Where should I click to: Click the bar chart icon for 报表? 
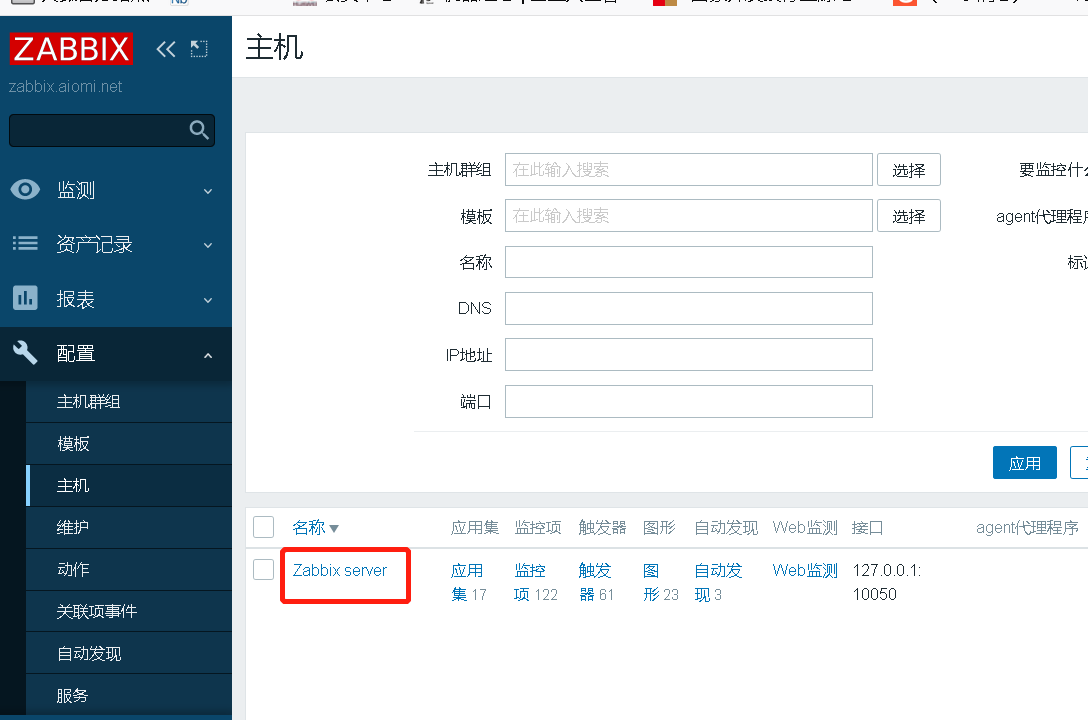point(25,298)
